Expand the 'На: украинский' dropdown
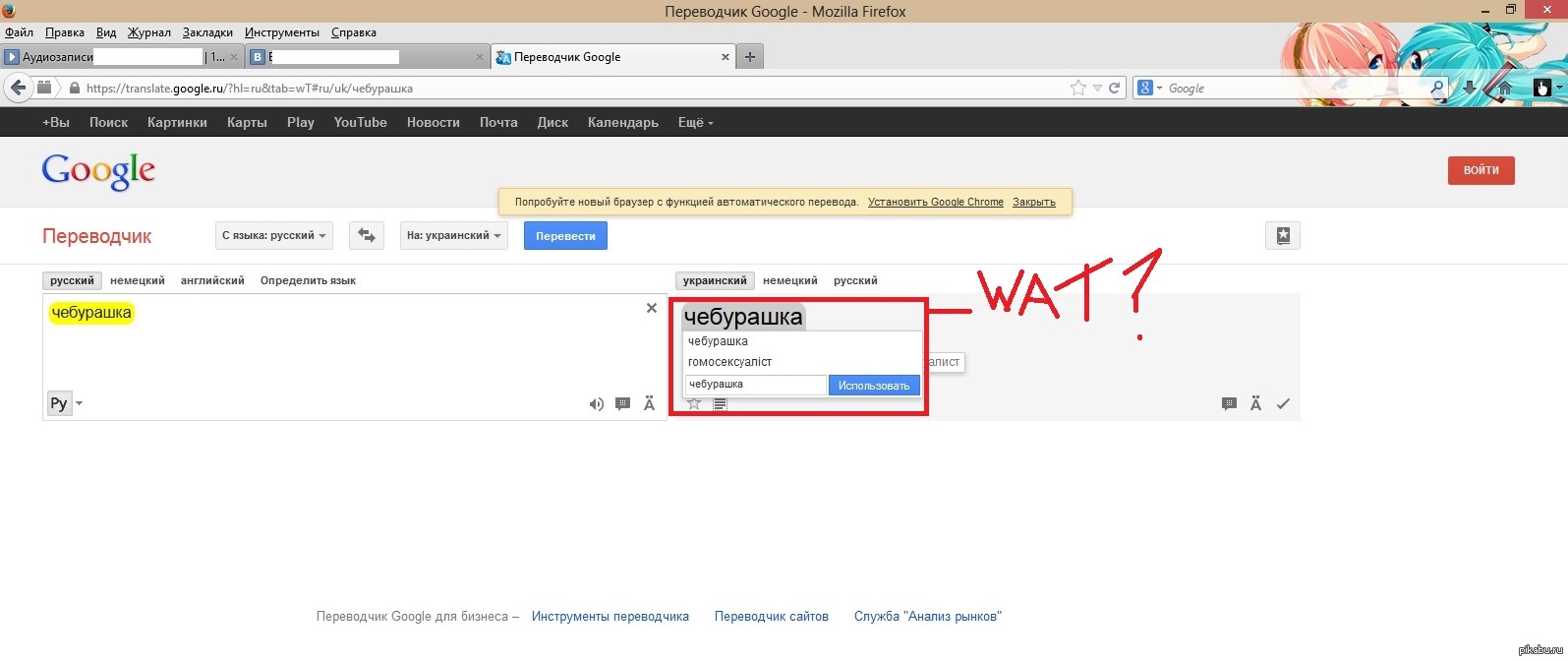The width and height of the screenshot is (1568, 661). (453, 236)
